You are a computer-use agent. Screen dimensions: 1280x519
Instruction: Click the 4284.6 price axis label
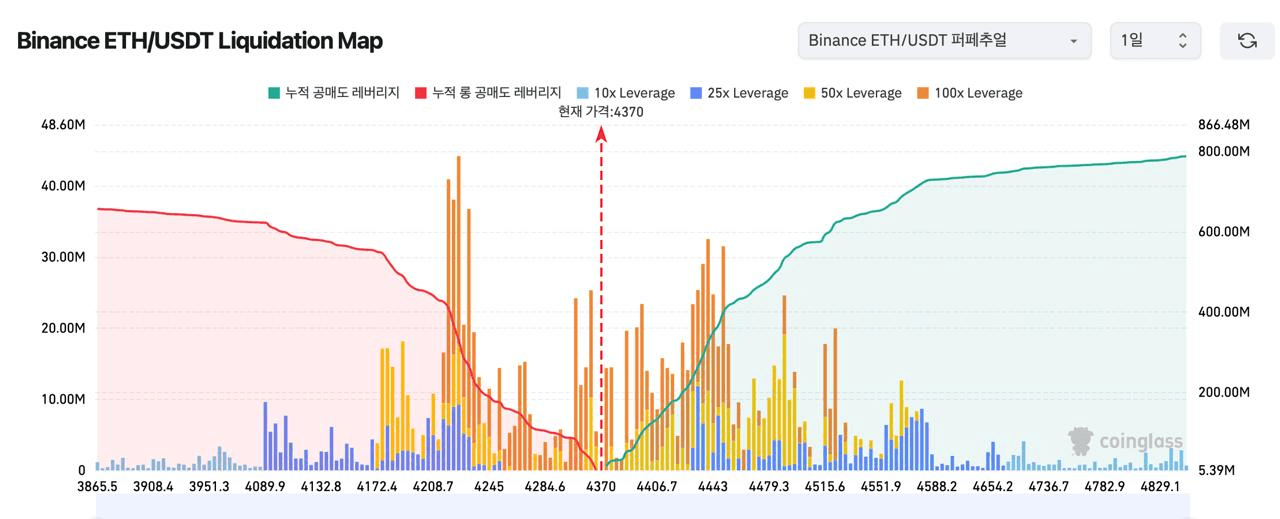coord(544,487)
